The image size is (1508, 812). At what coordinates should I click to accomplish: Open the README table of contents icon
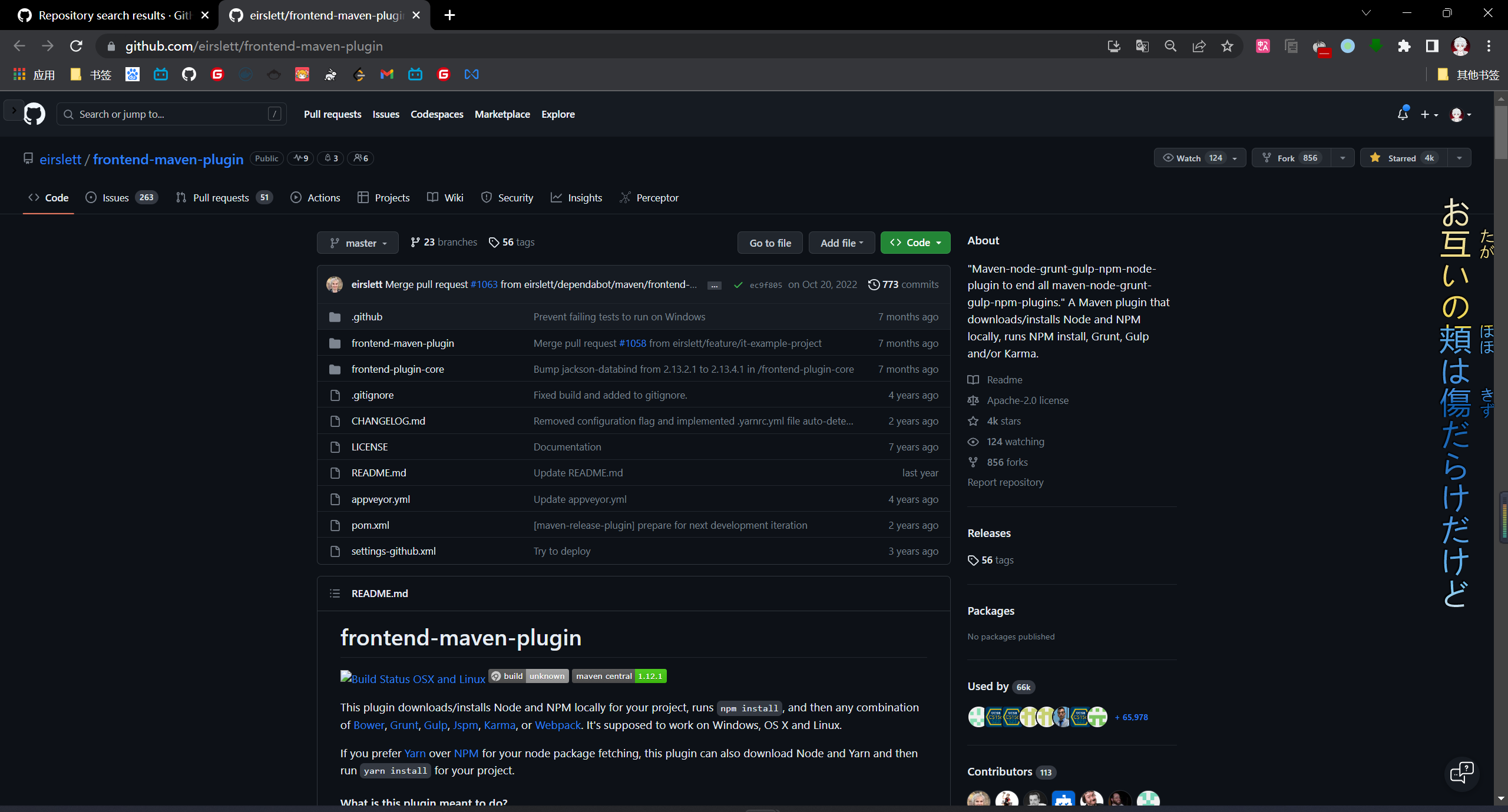coord(335,594)
